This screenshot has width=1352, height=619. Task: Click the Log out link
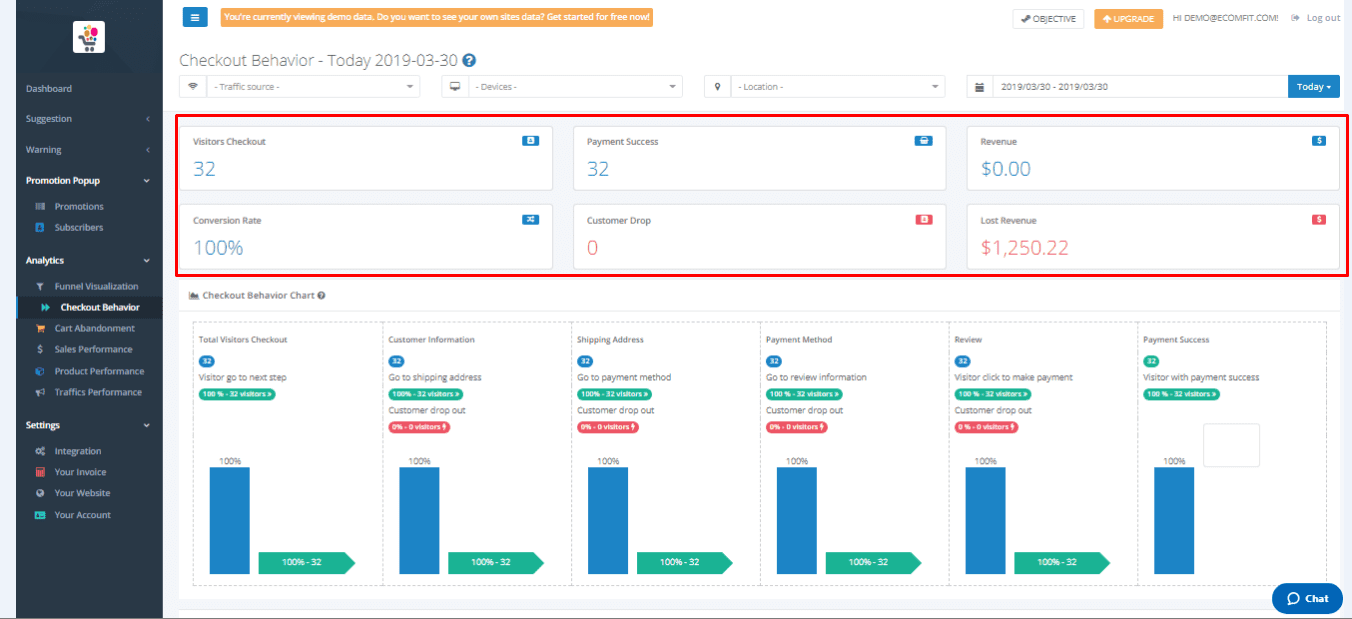click(x=1315, y=18)
